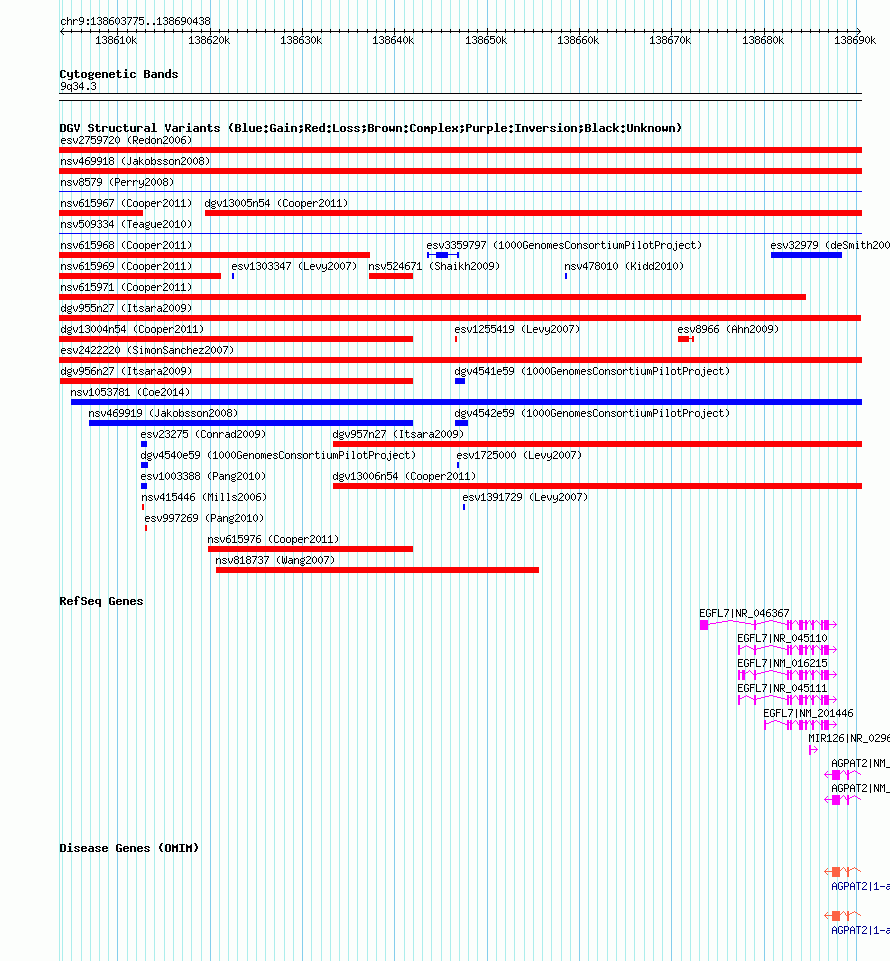Image resolution: width=890 pixels, height=961 pixels.
Task: Open esv2422220 (SimonSanchez2007) label
Action: tap(147, 351)
